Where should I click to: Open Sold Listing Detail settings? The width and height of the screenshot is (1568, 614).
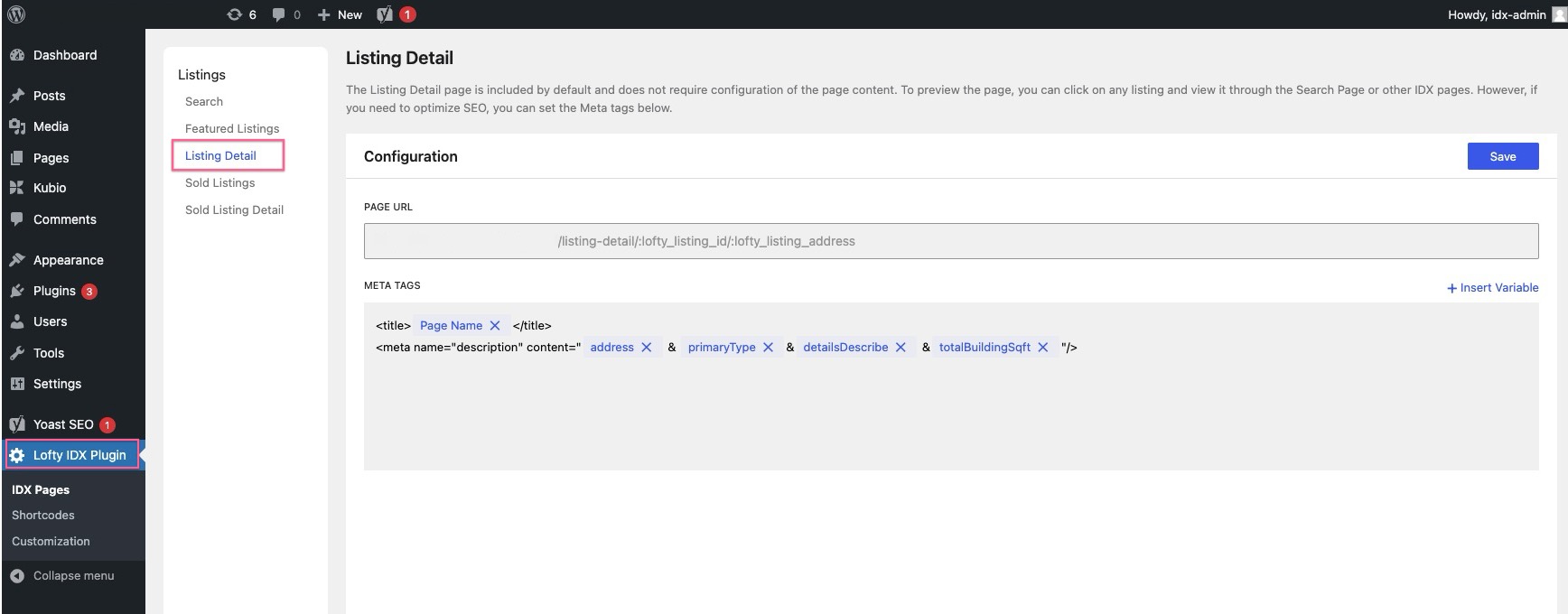[235, 209]
